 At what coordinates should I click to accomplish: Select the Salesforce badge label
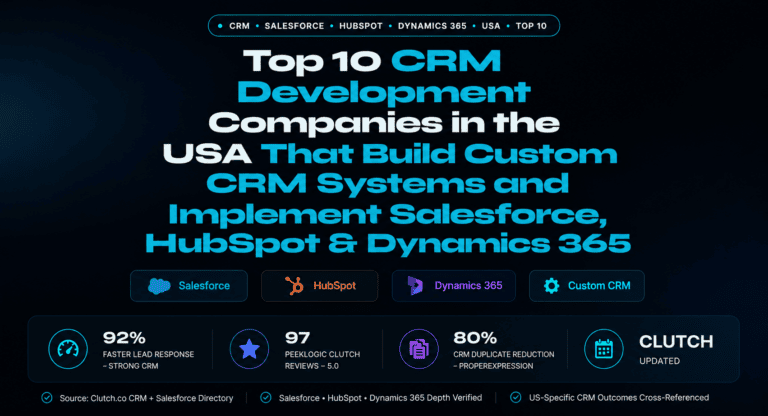coord(204,286)
